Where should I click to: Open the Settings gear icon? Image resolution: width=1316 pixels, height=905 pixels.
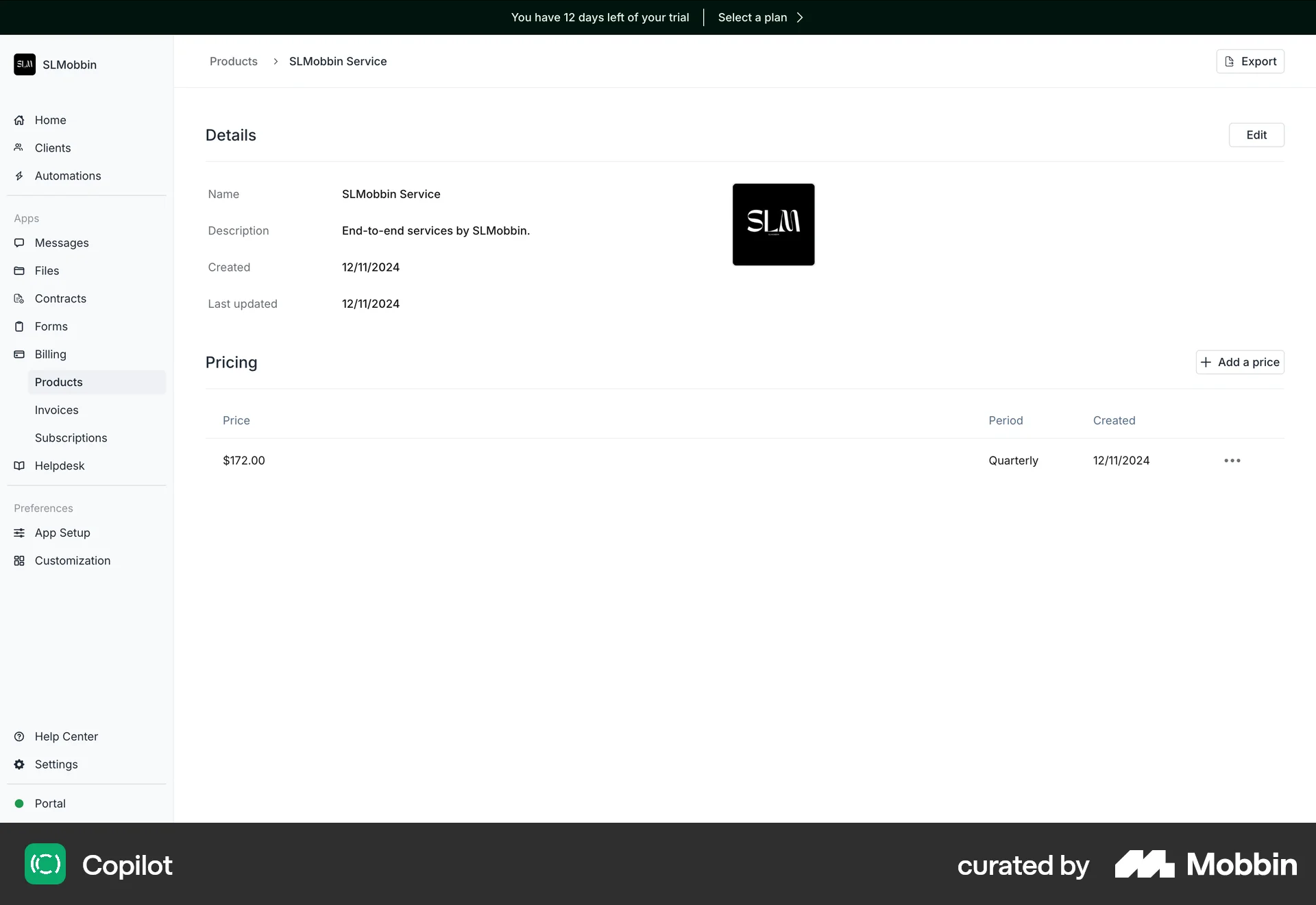coord(20,764)
